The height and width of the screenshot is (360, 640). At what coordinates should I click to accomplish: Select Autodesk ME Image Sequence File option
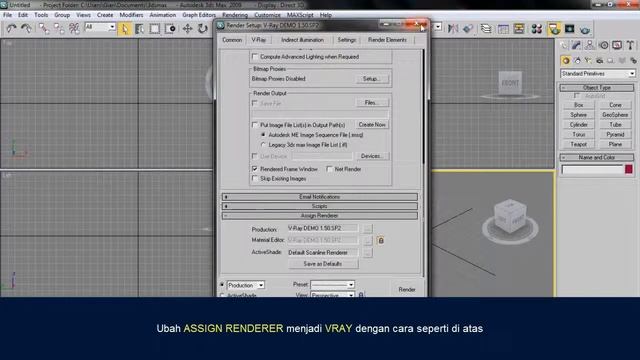tap(263, 135)
